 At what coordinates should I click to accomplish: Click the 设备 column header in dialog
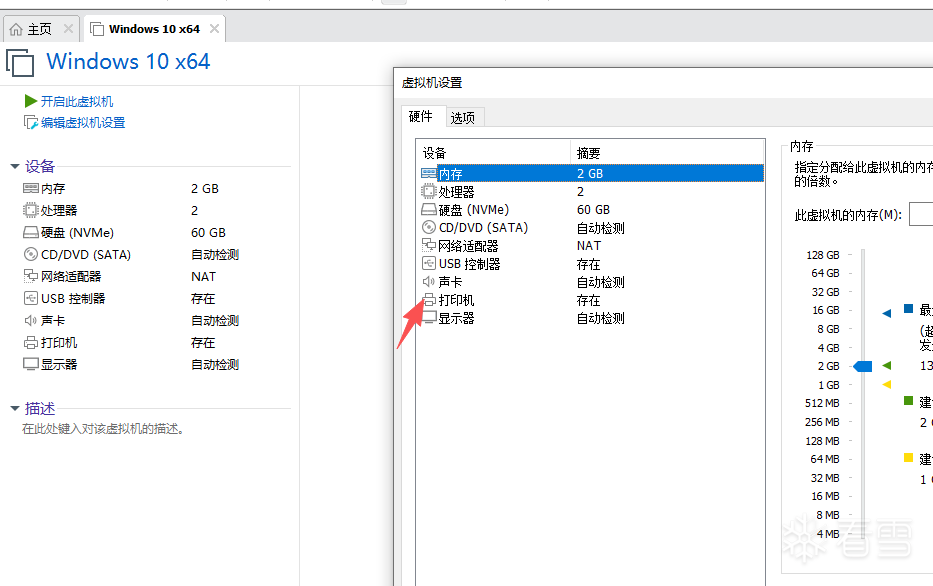pyautogui.click(x=493, y=152)
